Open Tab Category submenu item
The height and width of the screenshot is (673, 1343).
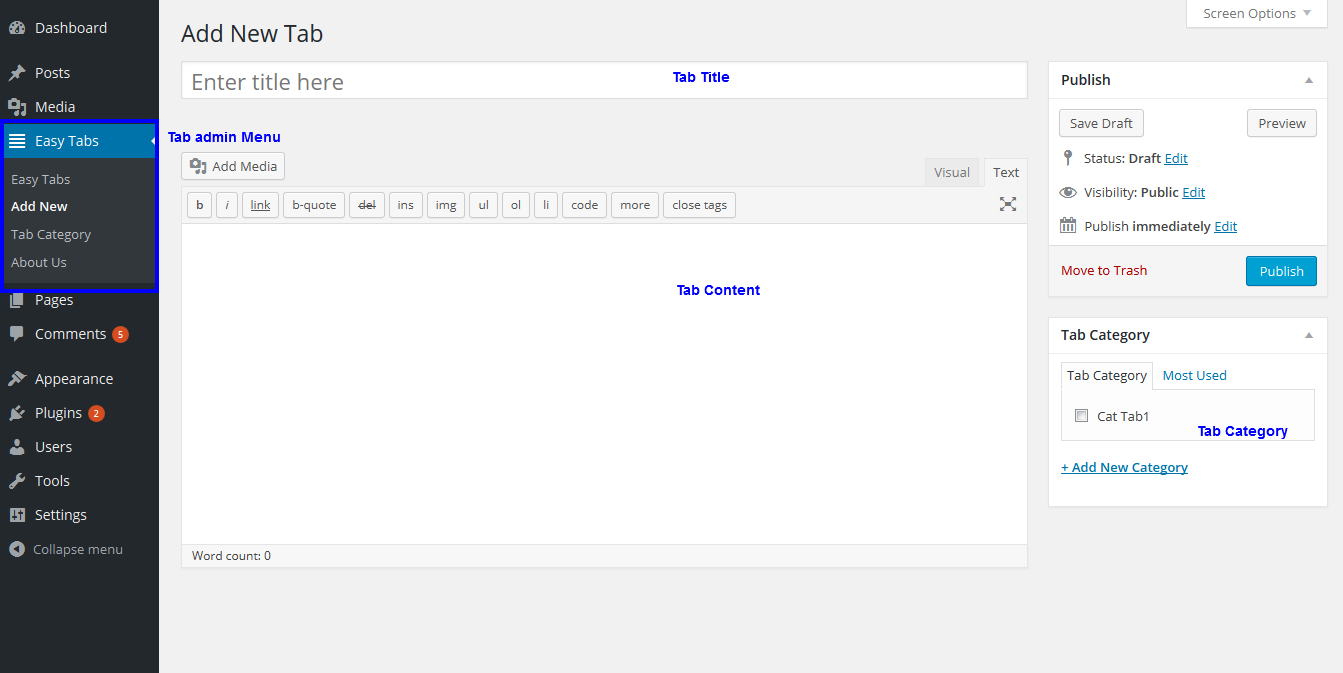[51, 234]
